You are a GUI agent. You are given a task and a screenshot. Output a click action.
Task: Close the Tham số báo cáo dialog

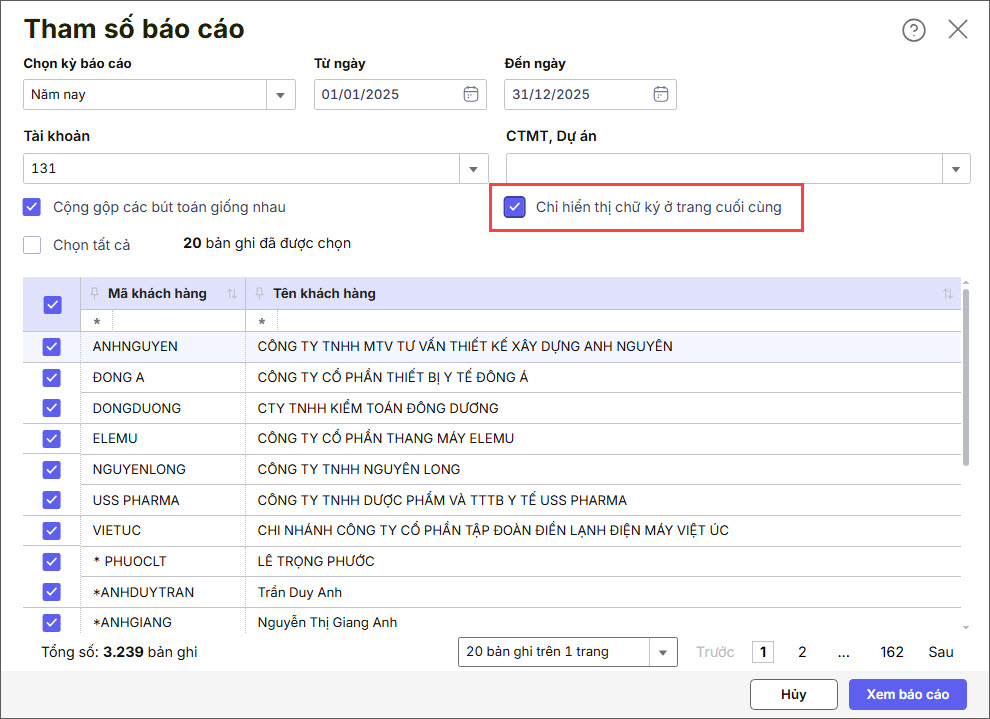(957, 30)
